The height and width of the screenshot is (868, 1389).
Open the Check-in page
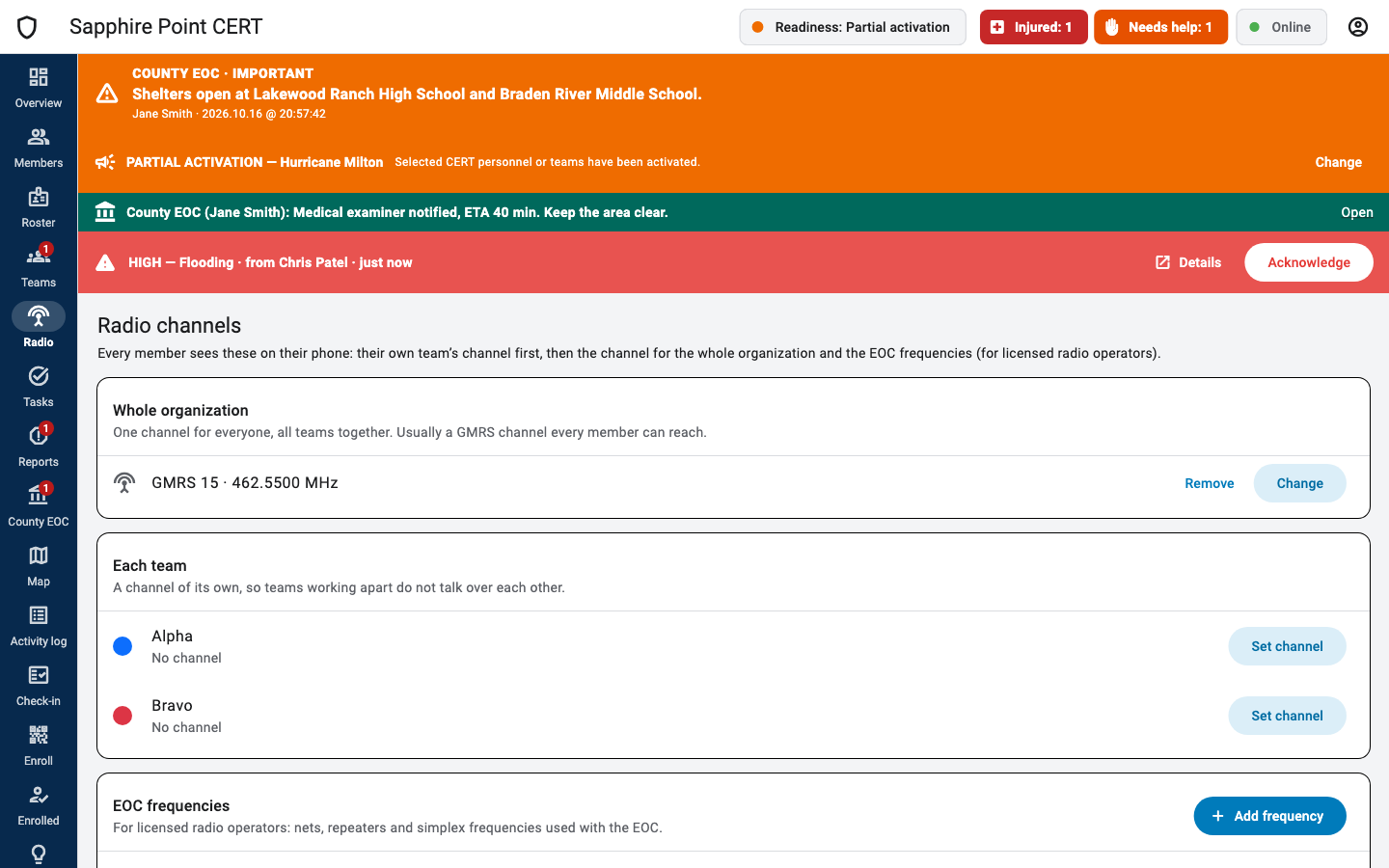click(39, 686)
